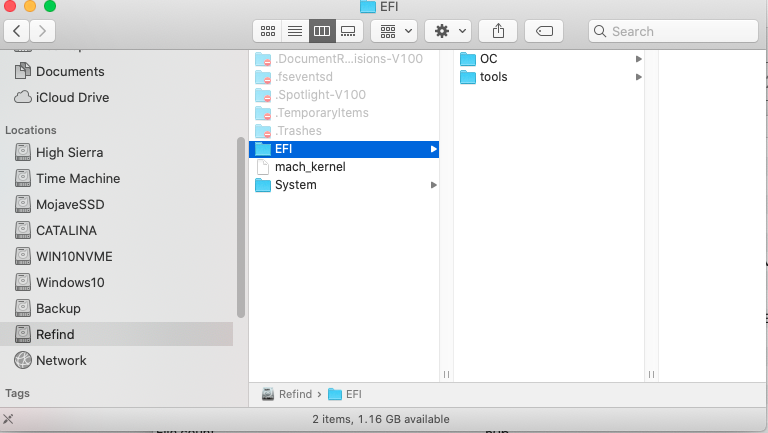Focus the Search field
This screenshot has height=433, width=768.
pyautogui.click(x=673, y=31)
